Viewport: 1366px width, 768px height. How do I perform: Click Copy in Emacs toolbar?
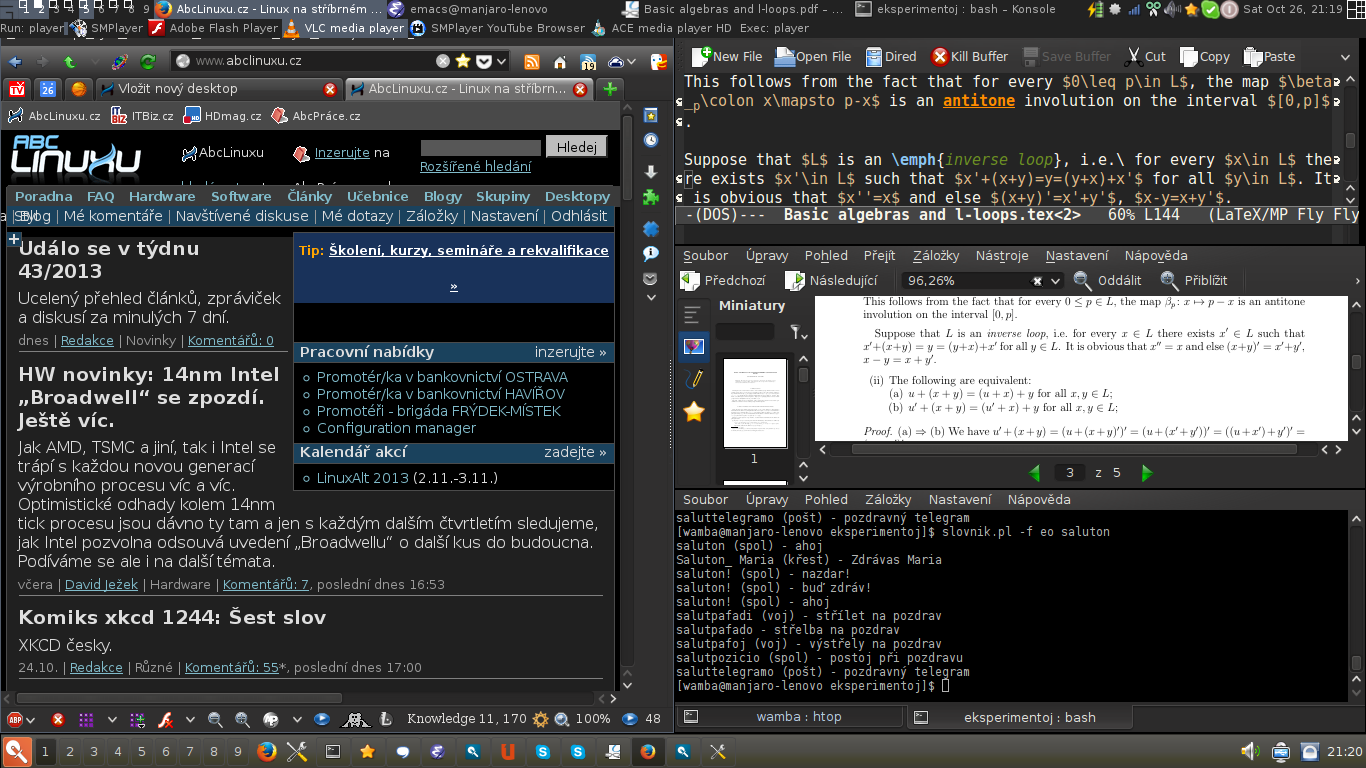[1205, 57]
